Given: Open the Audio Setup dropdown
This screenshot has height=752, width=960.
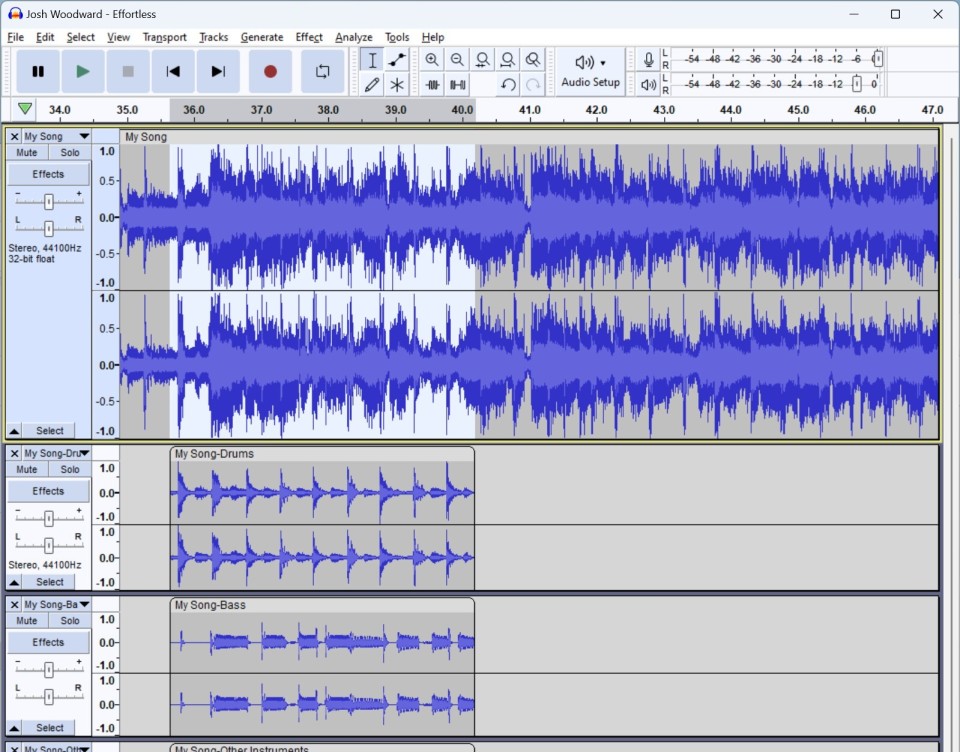Looking at the screenshot, I should coord(590,71).
